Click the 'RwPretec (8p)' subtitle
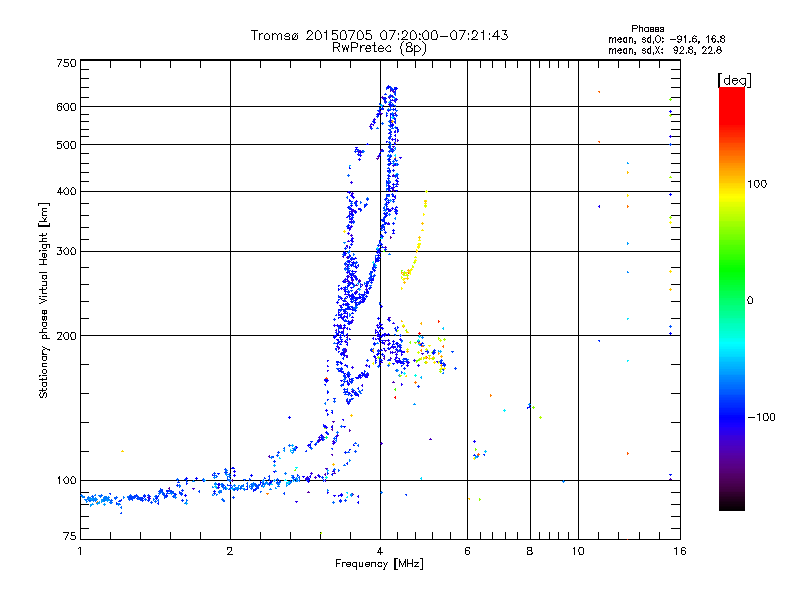The width and height of the screenshot is (800, 600). click(x=379, y=48)
